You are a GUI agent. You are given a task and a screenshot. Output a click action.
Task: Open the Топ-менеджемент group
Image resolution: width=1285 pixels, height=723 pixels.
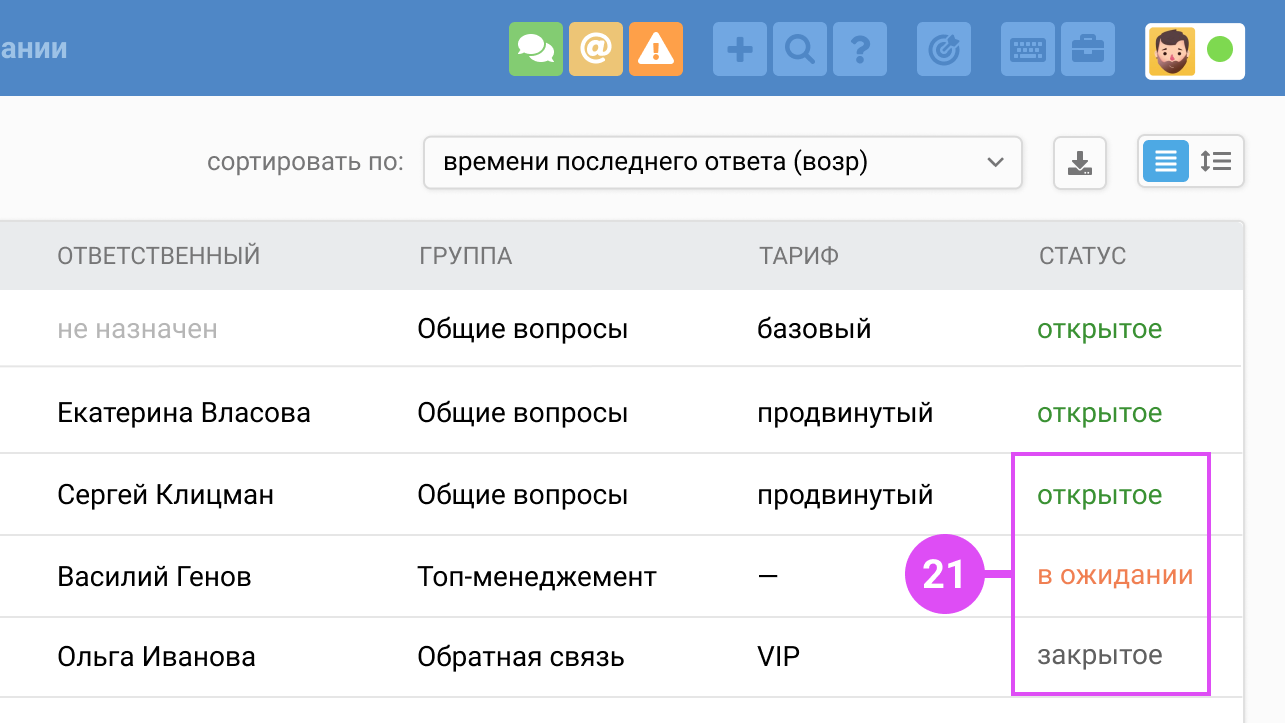[x=537, y=577]
